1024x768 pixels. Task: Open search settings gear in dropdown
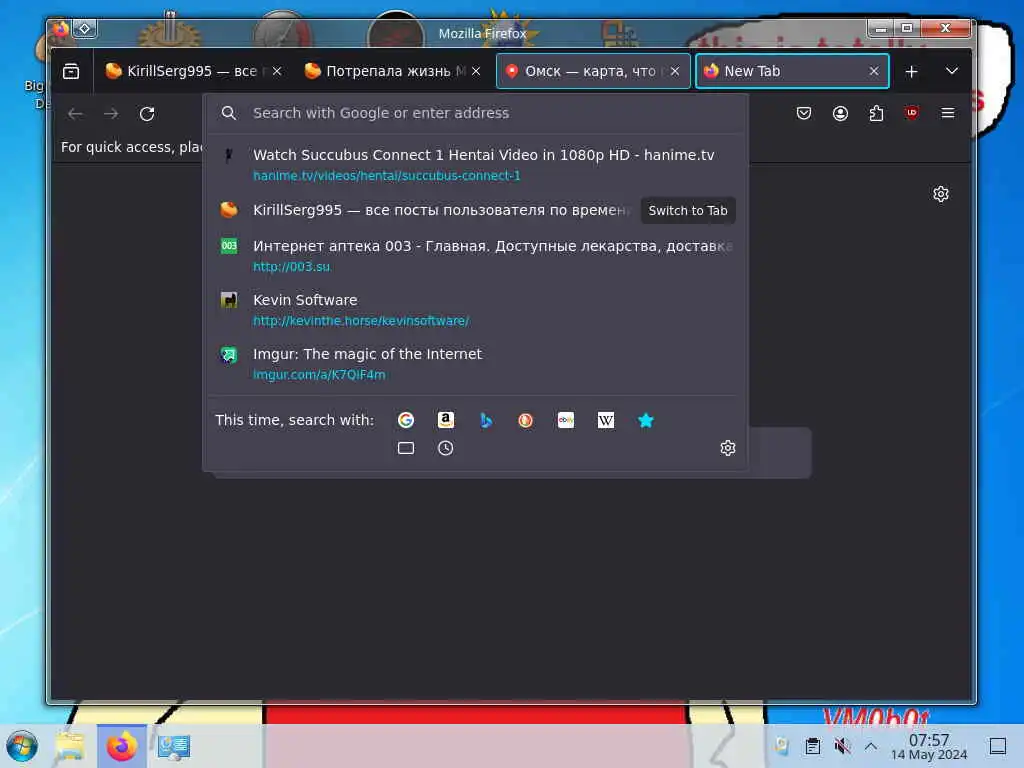(x=728, y=448)
